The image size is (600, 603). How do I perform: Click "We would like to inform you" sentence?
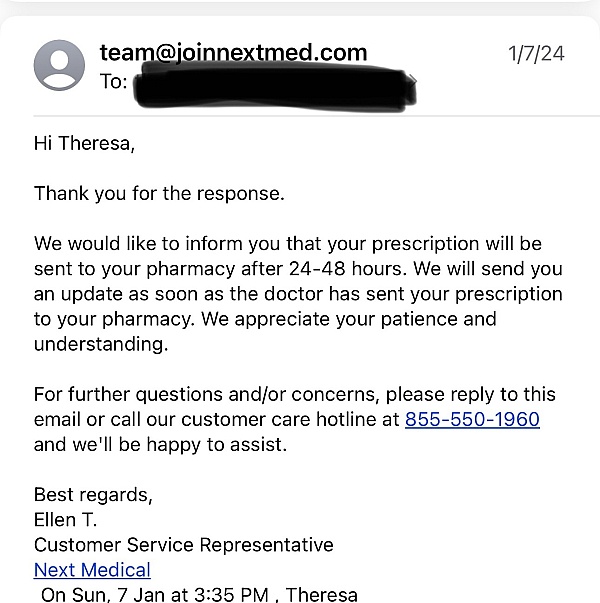coord(180,244)
